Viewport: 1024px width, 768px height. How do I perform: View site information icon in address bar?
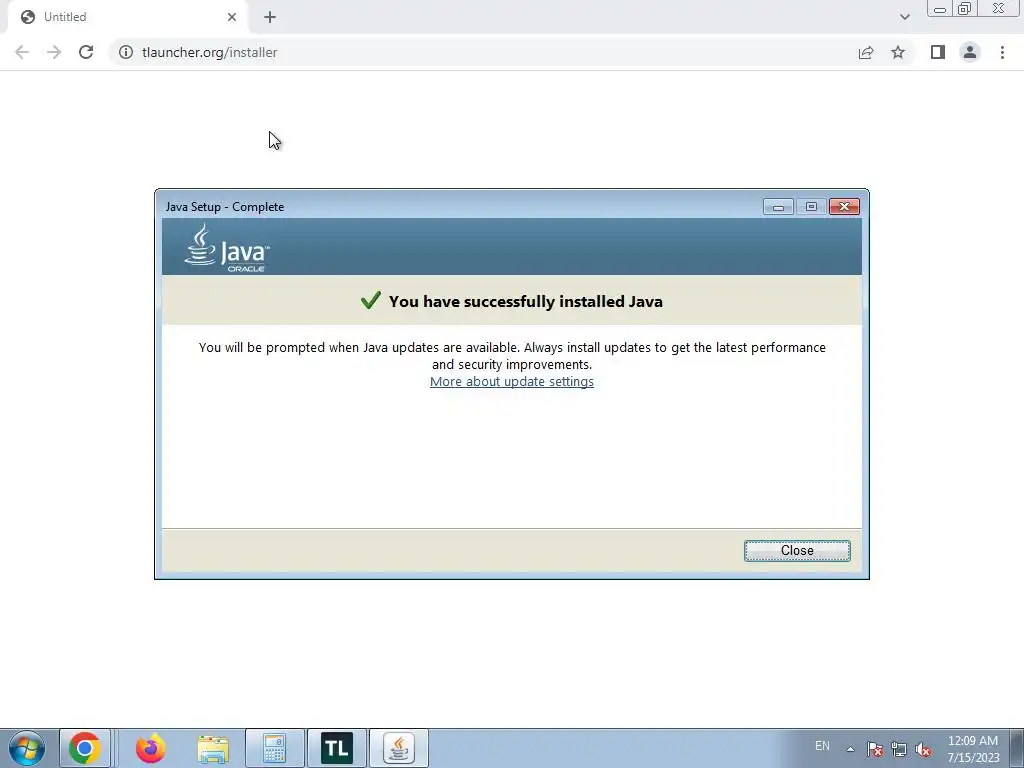click(x=125, y=52)
